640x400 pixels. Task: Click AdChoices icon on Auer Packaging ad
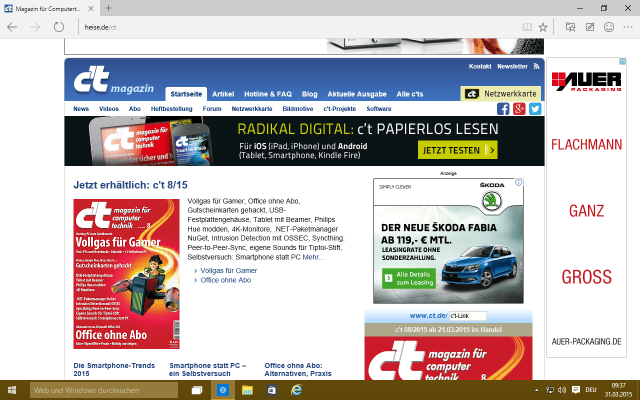622,61
